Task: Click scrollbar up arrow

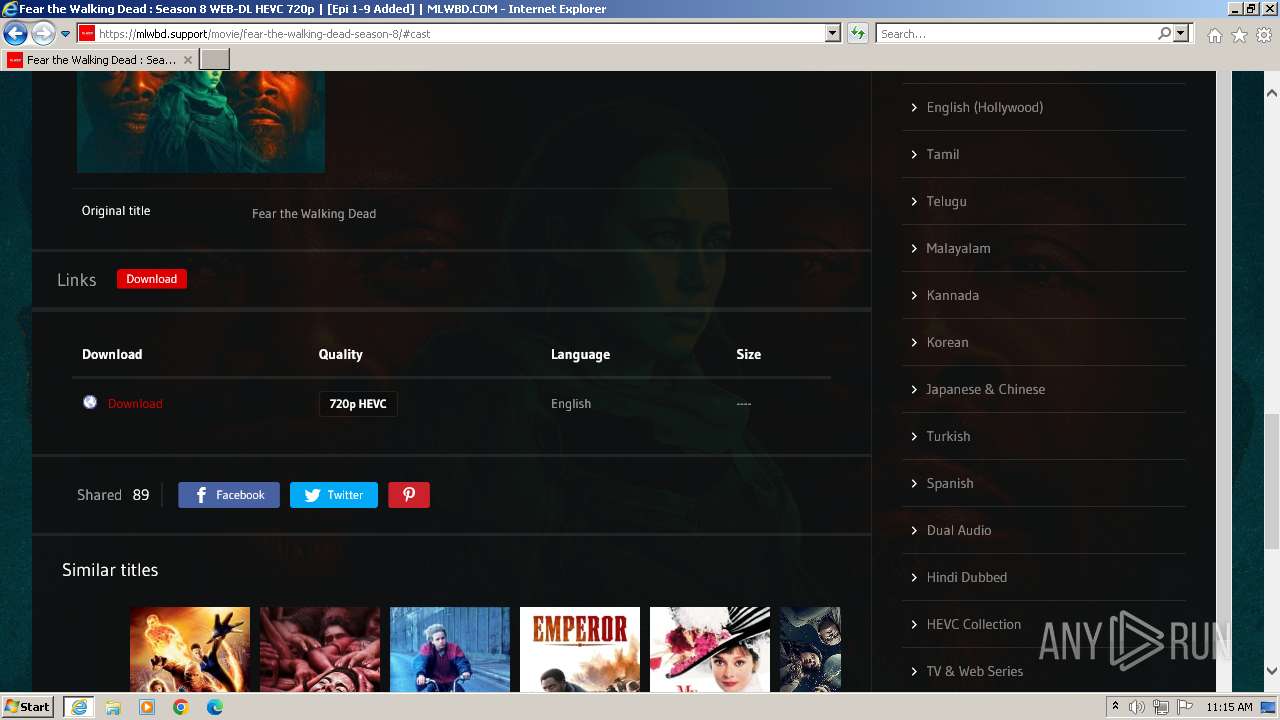Action: (1272, 92)
